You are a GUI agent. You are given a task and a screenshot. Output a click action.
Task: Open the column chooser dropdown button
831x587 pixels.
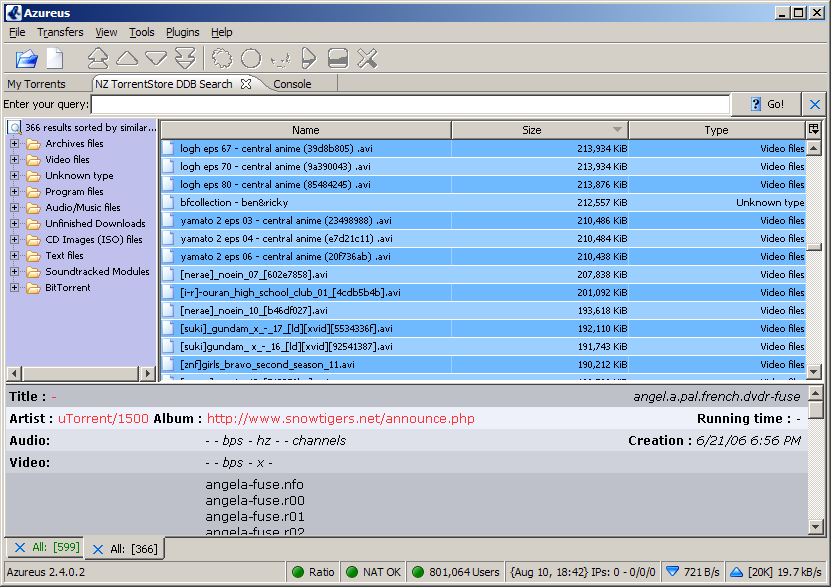click(x=814, y=130)
